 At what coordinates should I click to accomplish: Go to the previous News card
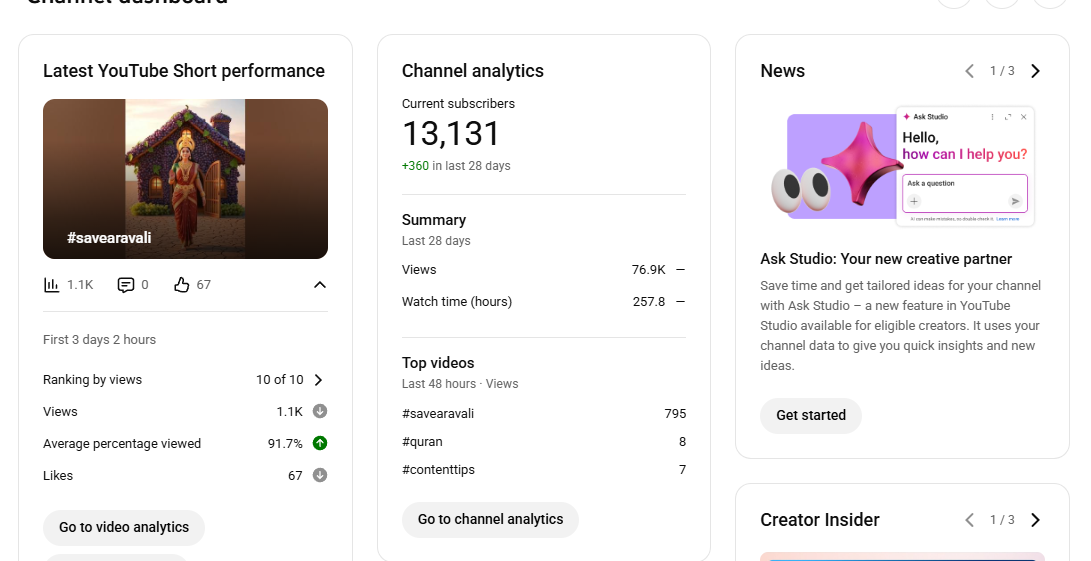pyautogui.click(x=969, y=71)
